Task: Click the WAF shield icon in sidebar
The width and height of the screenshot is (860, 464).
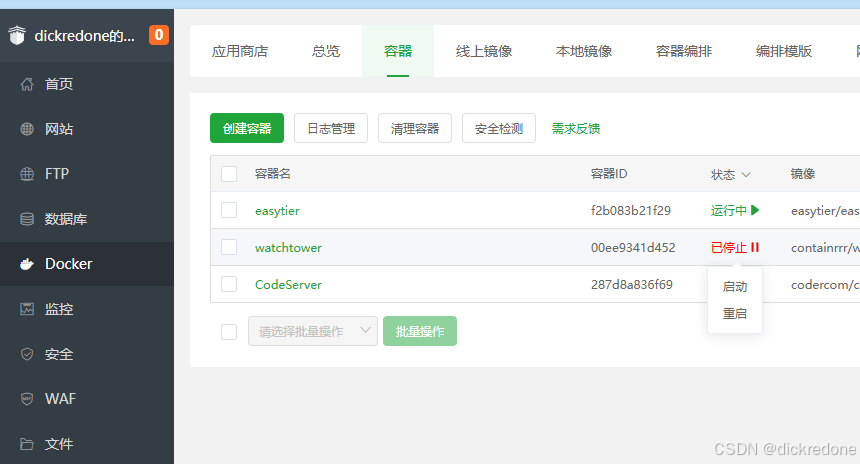Action: [x=27, y=399]
